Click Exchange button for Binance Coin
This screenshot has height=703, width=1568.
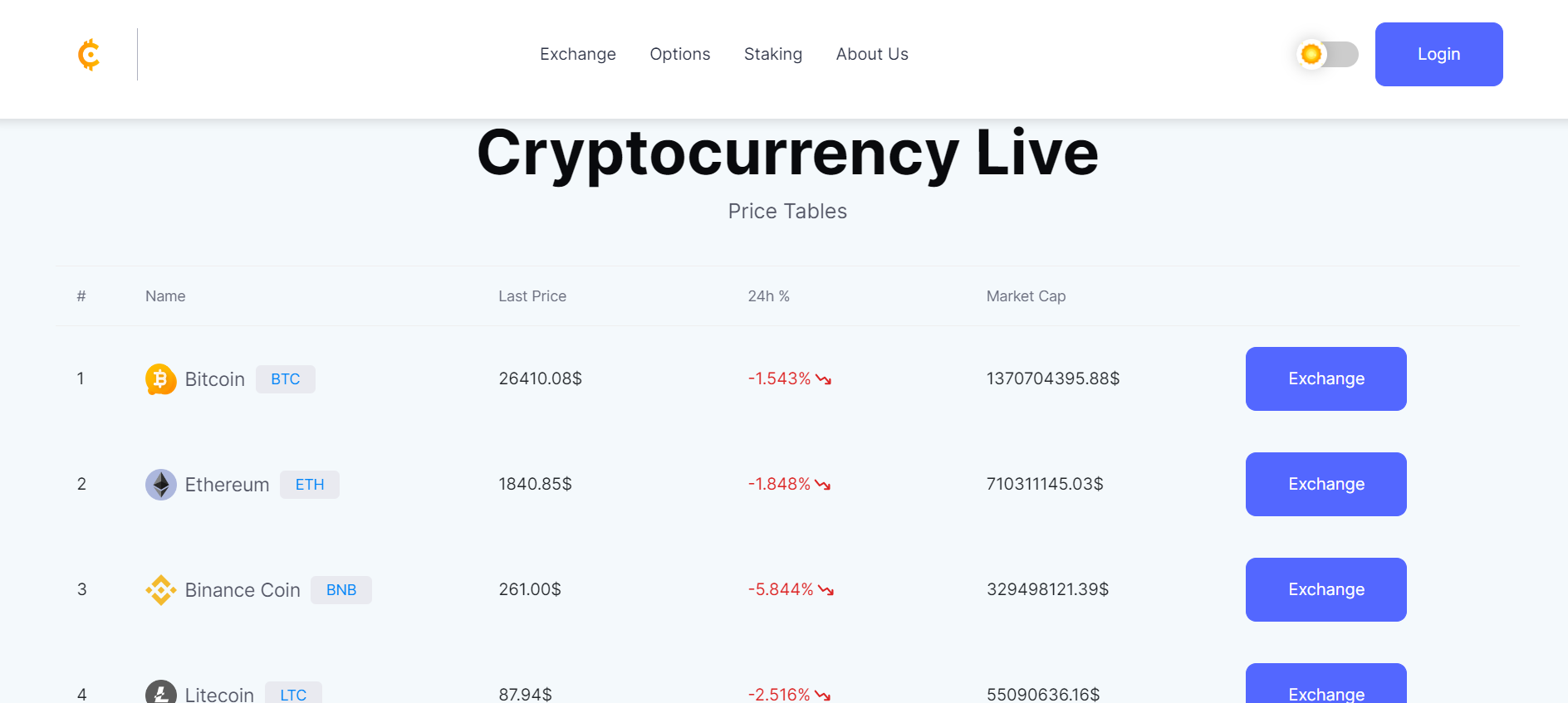[x=1325, y=590]
